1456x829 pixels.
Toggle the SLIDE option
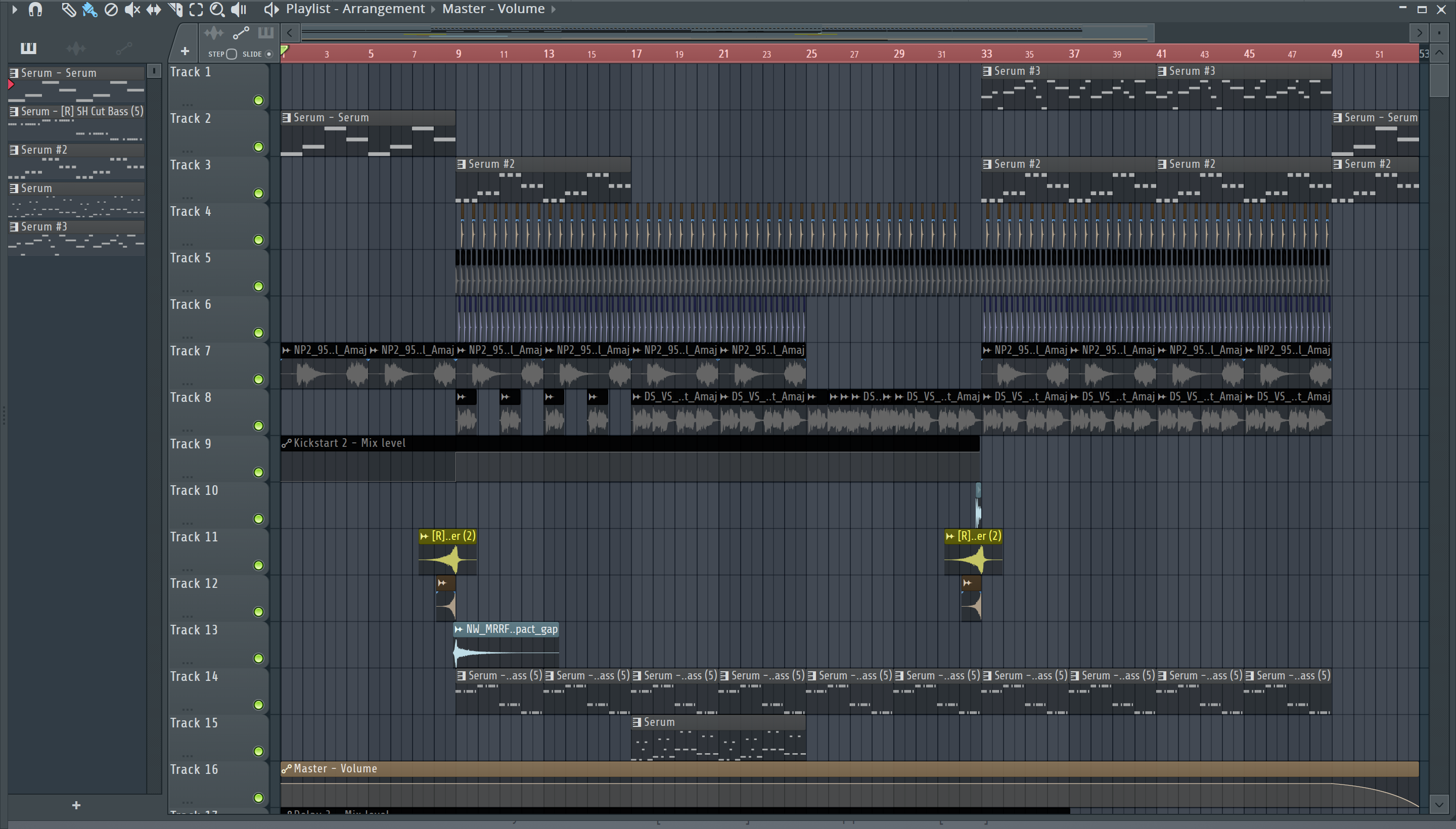(269, 54)
